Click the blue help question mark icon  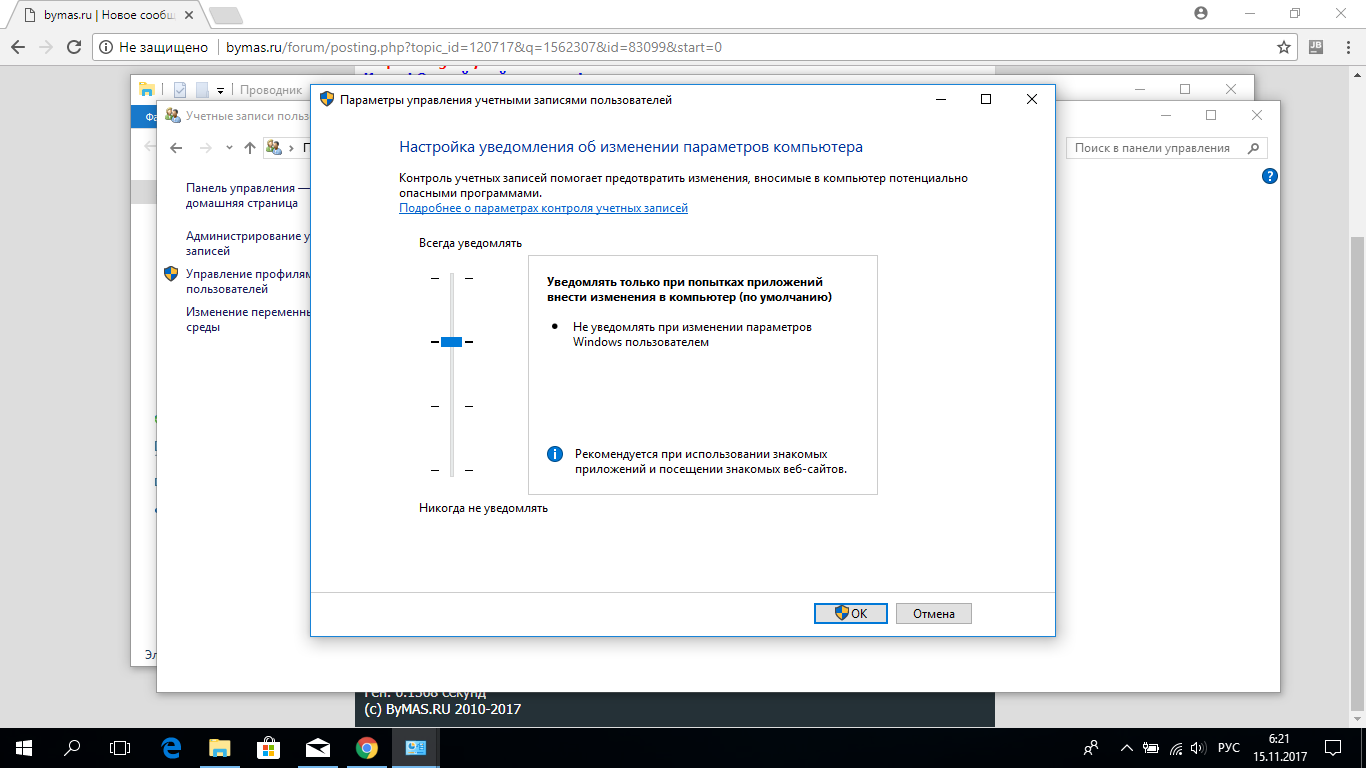tap(1270, 176)
